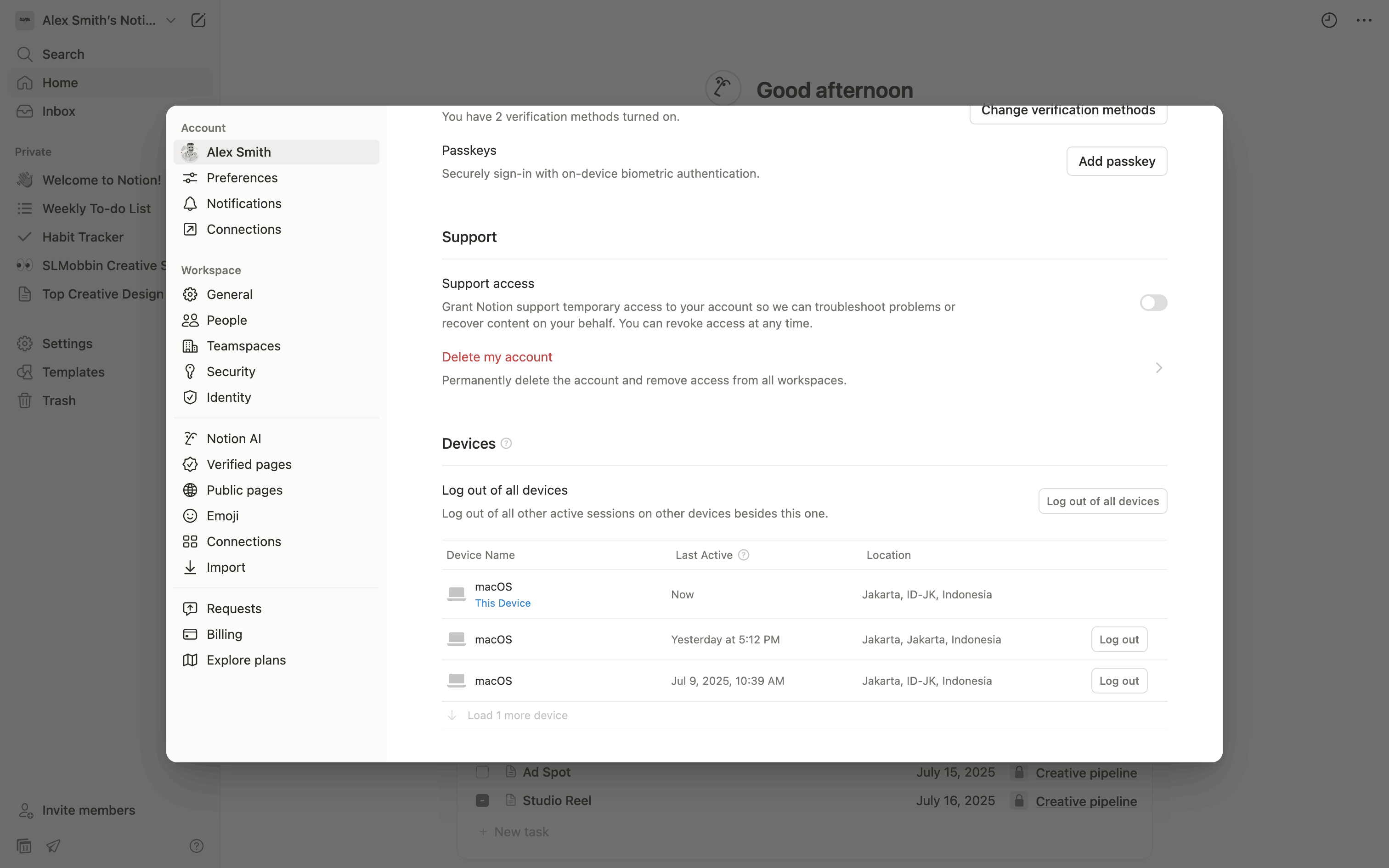Click the Last Active info icon
Viewport: 1389px width, 868px height.
(x=743, y=555)
